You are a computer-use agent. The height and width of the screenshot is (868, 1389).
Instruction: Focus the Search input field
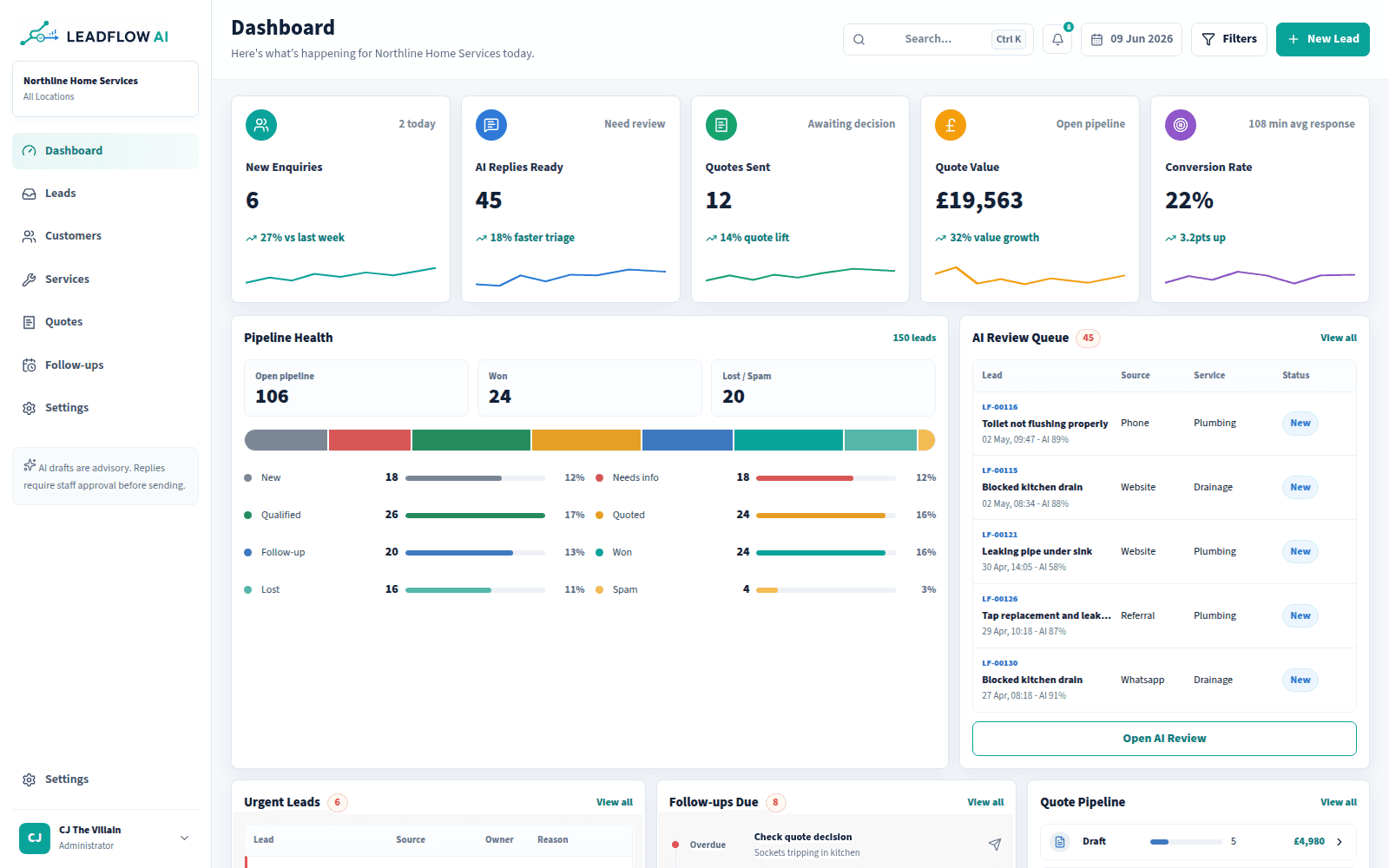938,39
